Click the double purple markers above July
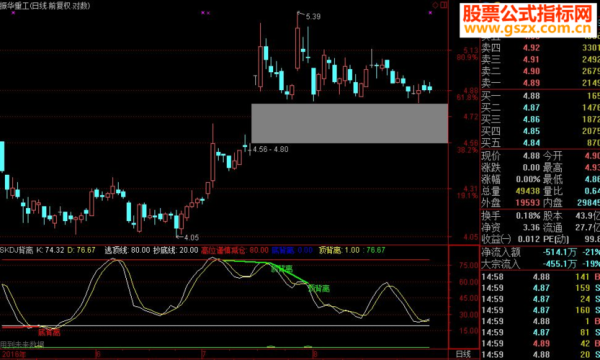600x360 pixels. click(205, 13)
